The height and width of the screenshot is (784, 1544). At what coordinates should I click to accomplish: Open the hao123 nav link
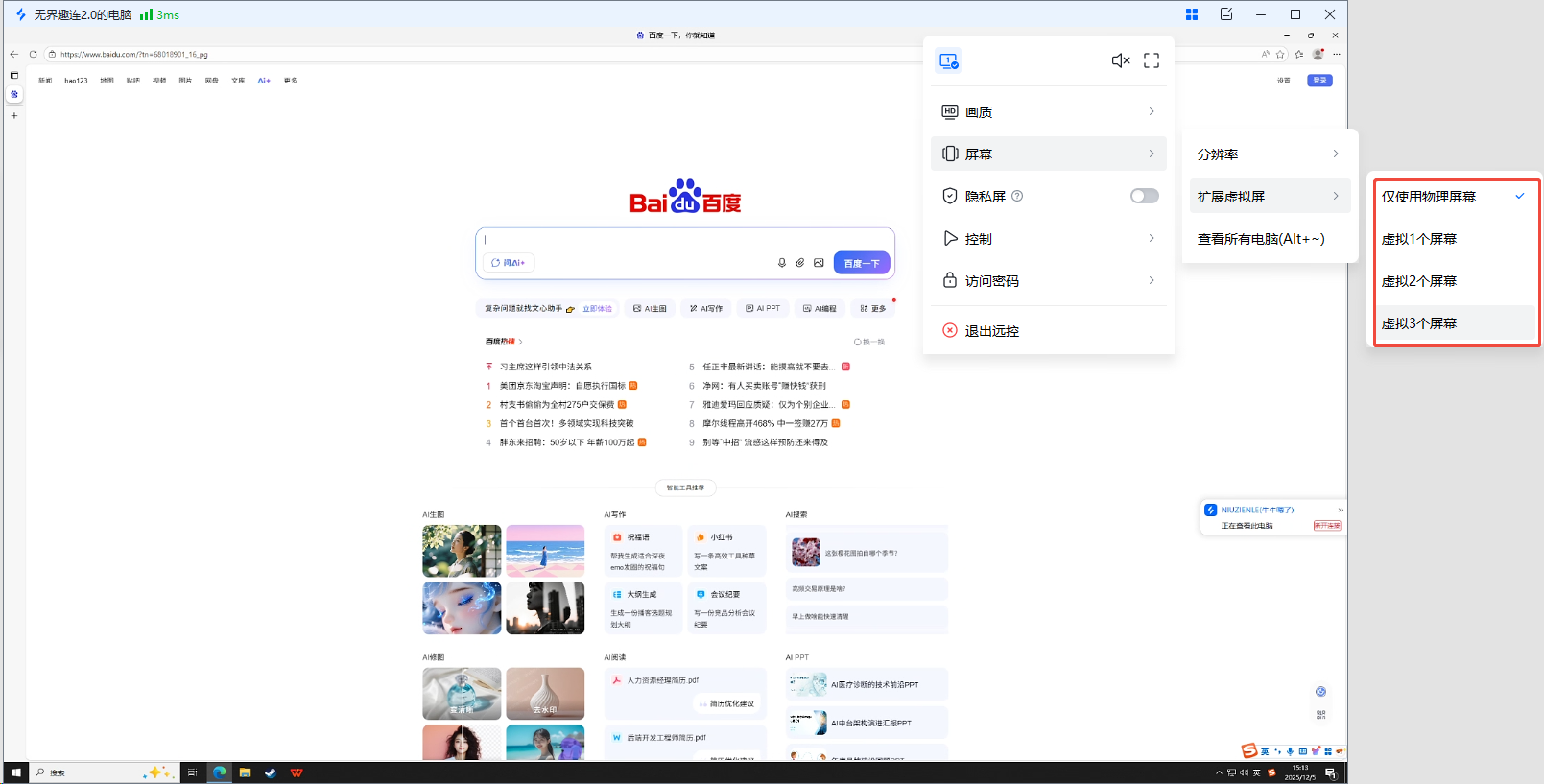pos(76,81)
